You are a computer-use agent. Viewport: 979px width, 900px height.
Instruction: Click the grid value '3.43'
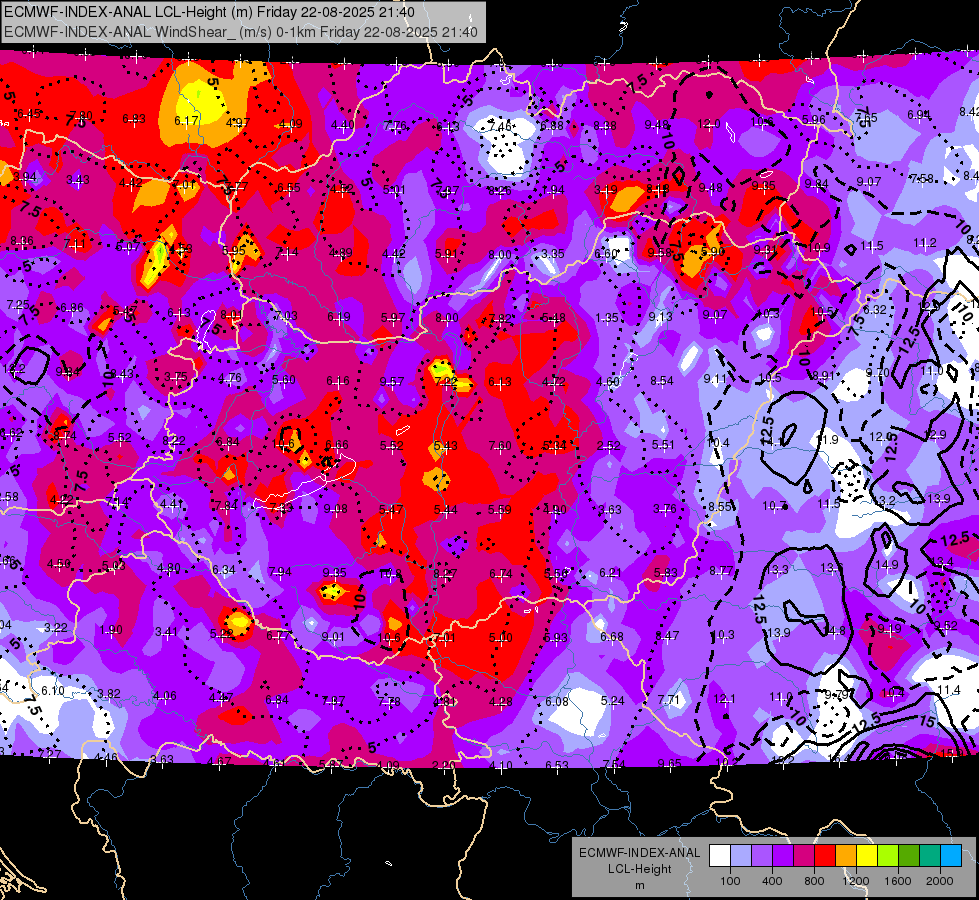[78, 180]
